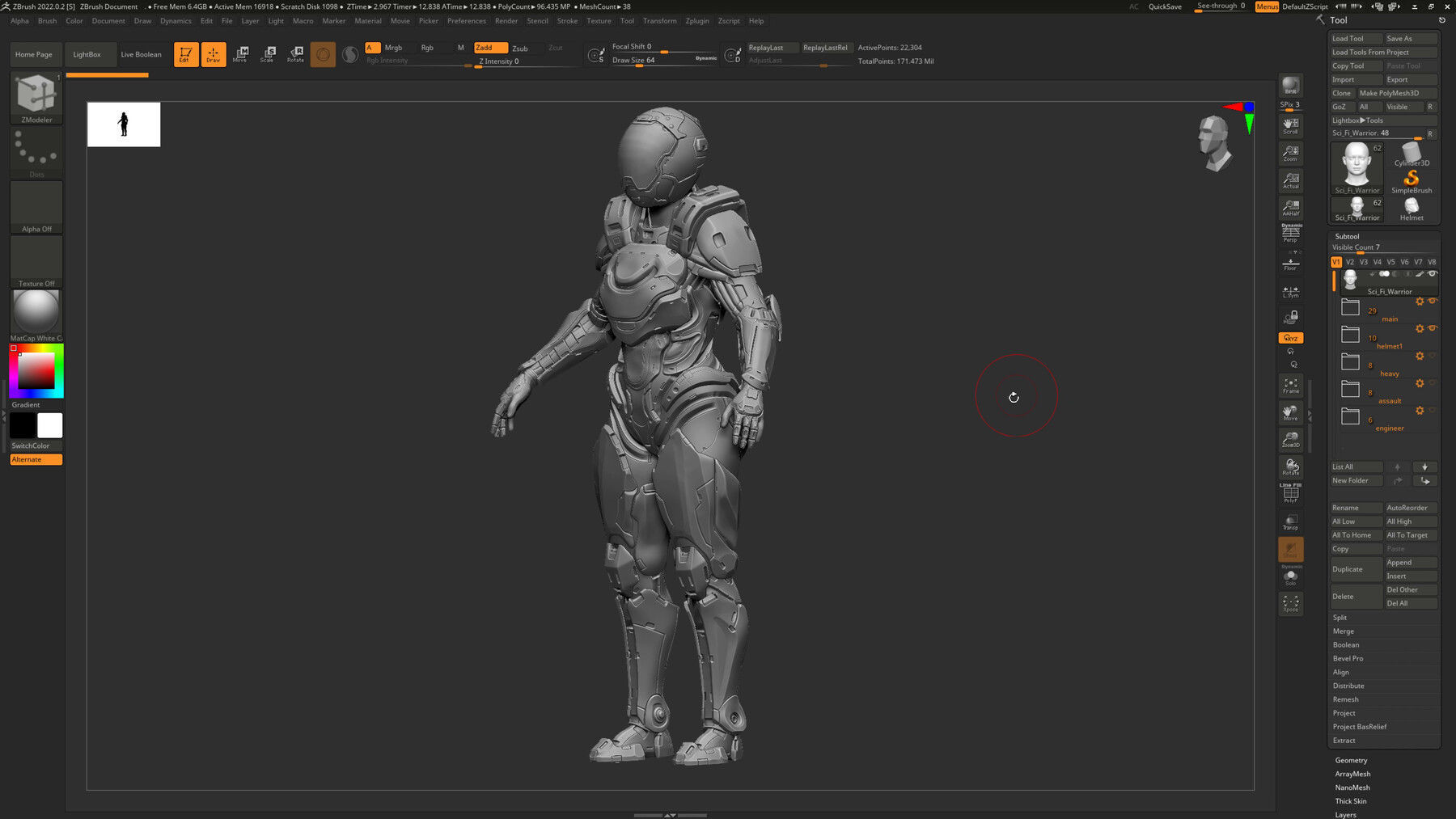Expand the ArrayMesh subpalette
Viewport: 1456px width, 819px height.
pos(1352,774)
